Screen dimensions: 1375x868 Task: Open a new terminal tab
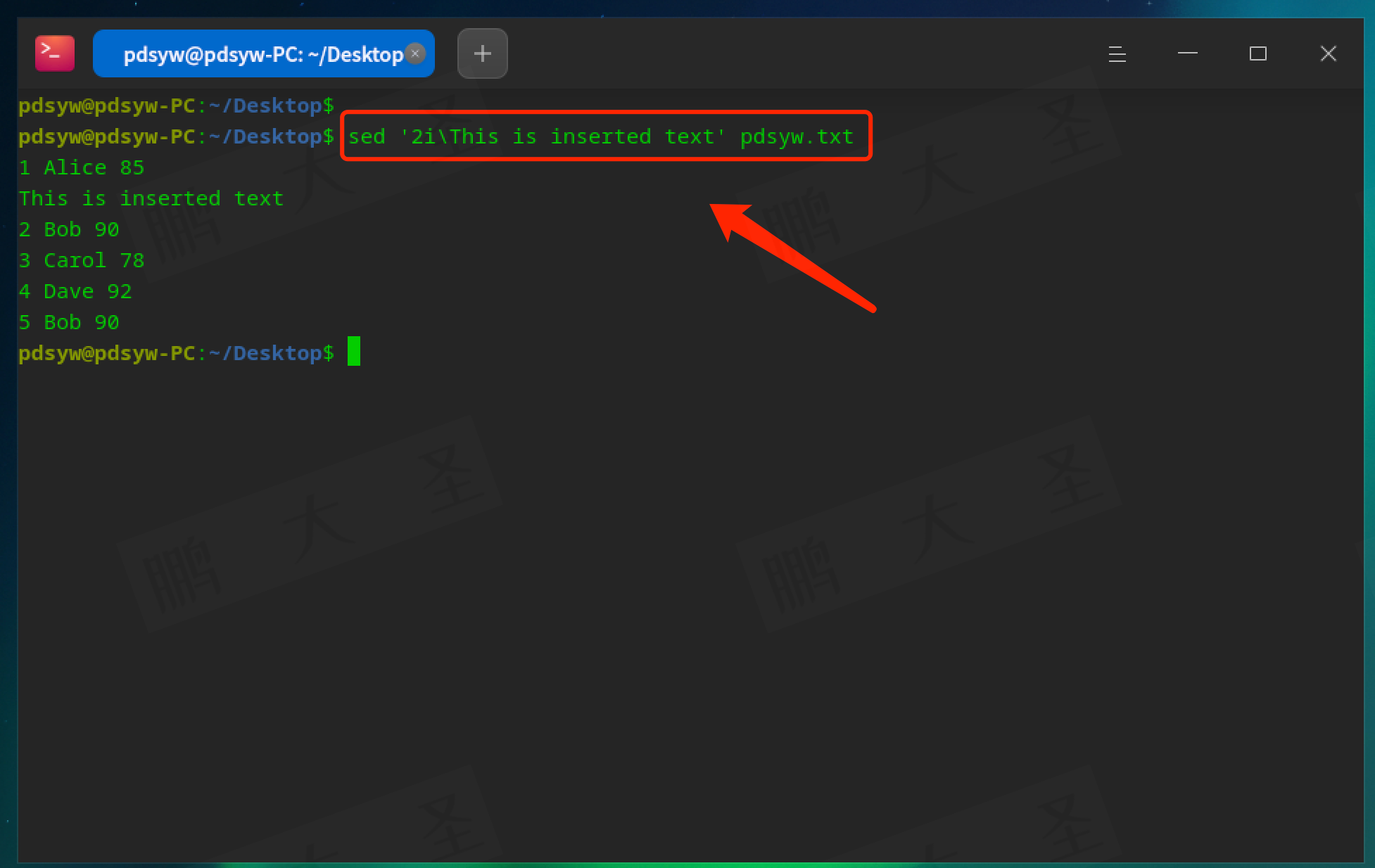coord(482,53)
